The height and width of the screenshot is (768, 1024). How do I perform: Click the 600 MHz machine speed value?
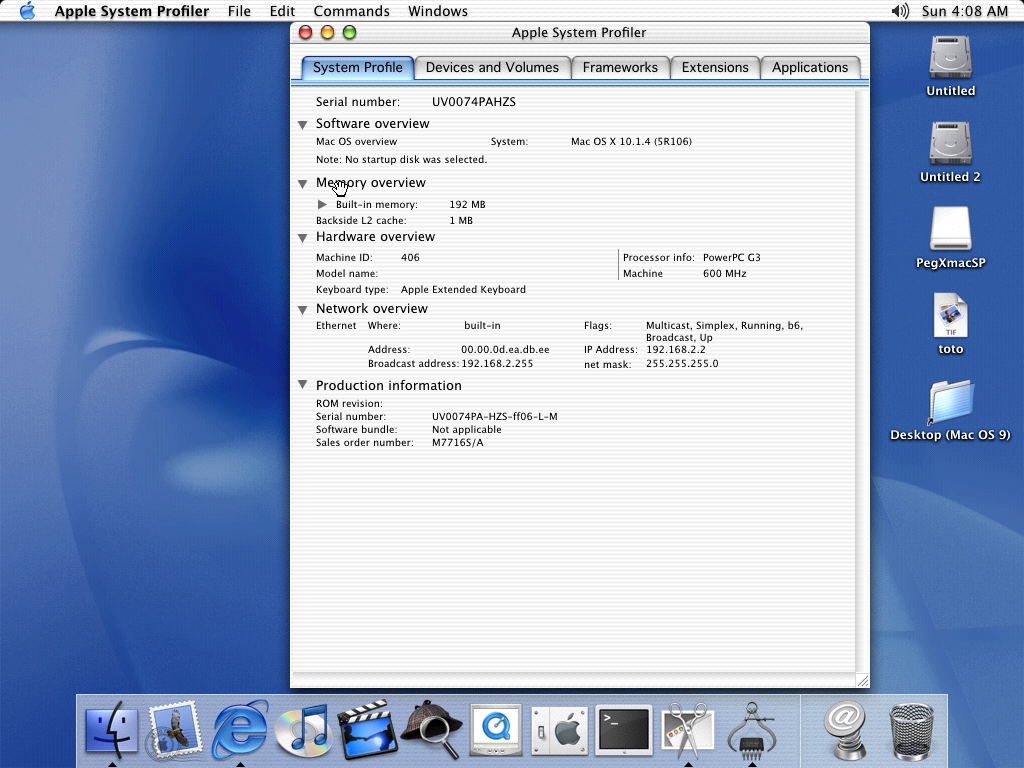[724, 274]
